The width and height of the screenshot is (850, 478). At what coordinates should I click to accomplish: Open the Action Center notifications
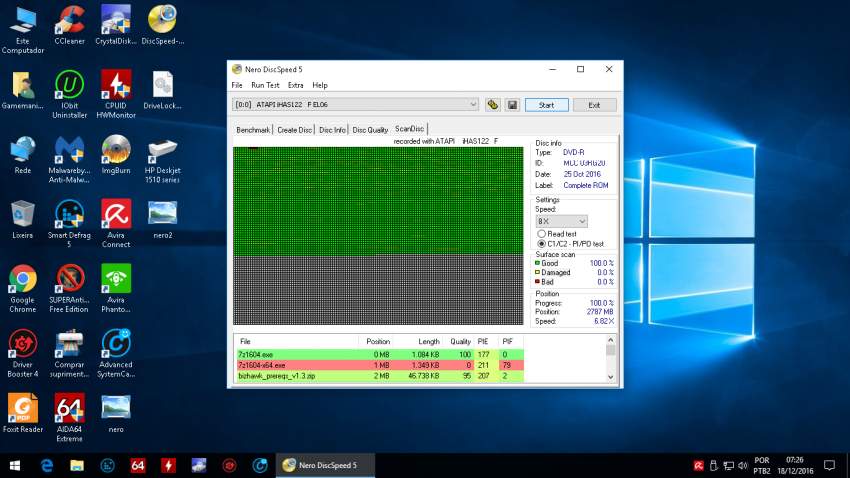click(829, 466)
